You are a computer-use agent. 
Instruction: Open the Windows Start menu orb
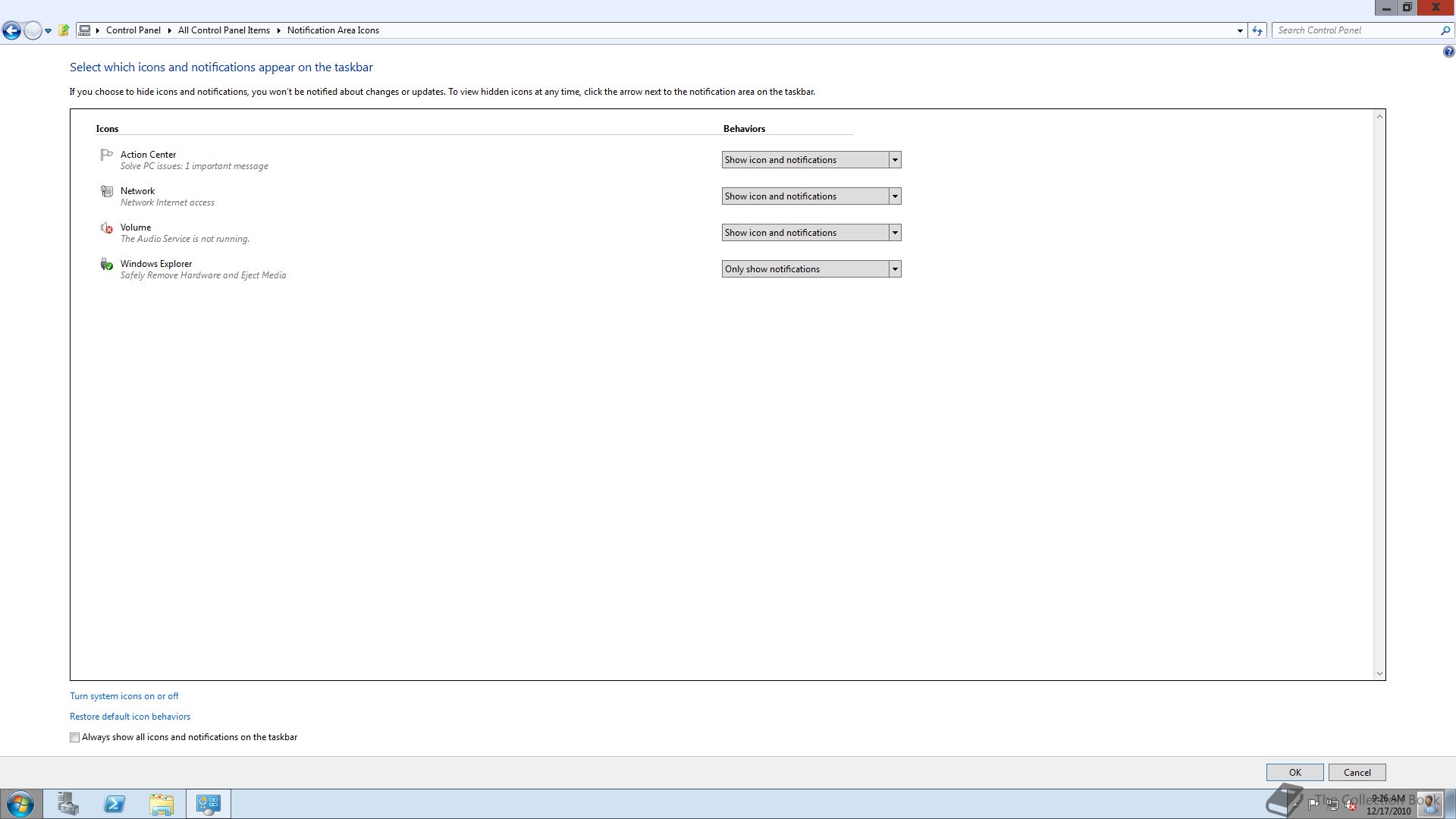20,804
